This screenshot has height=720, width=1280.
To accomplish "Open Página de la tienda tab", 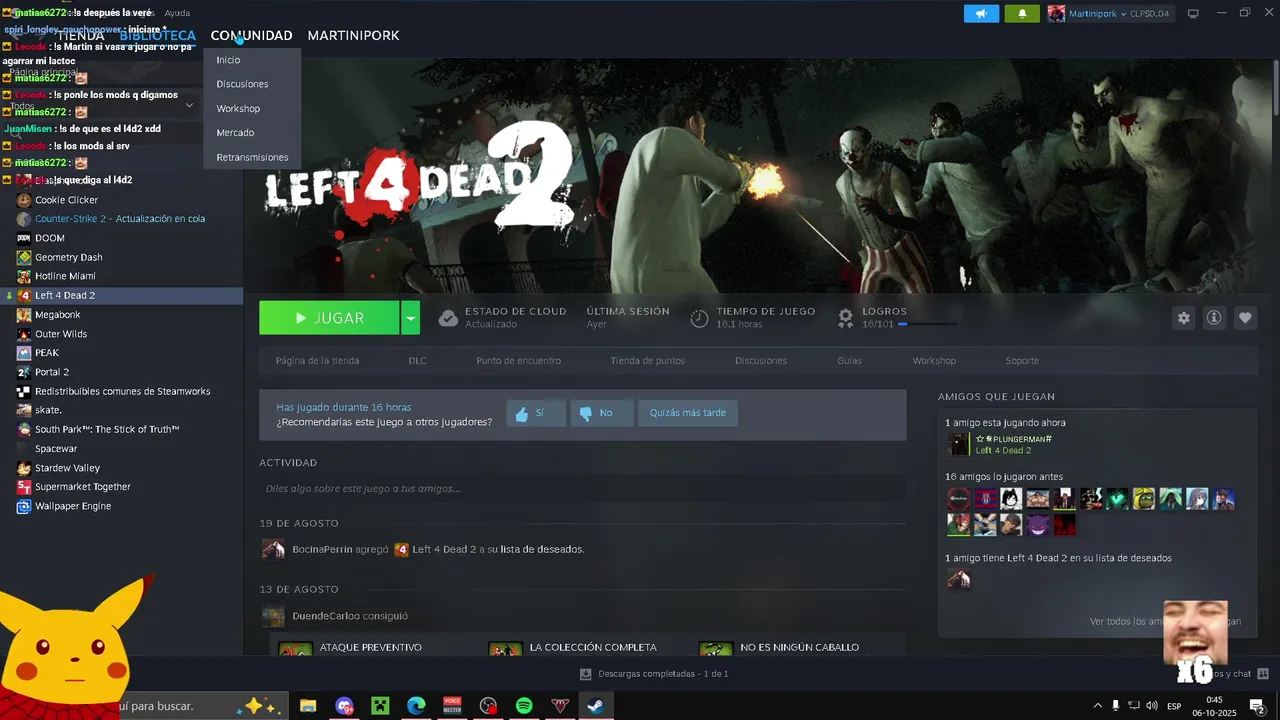I will click(317, 361).
